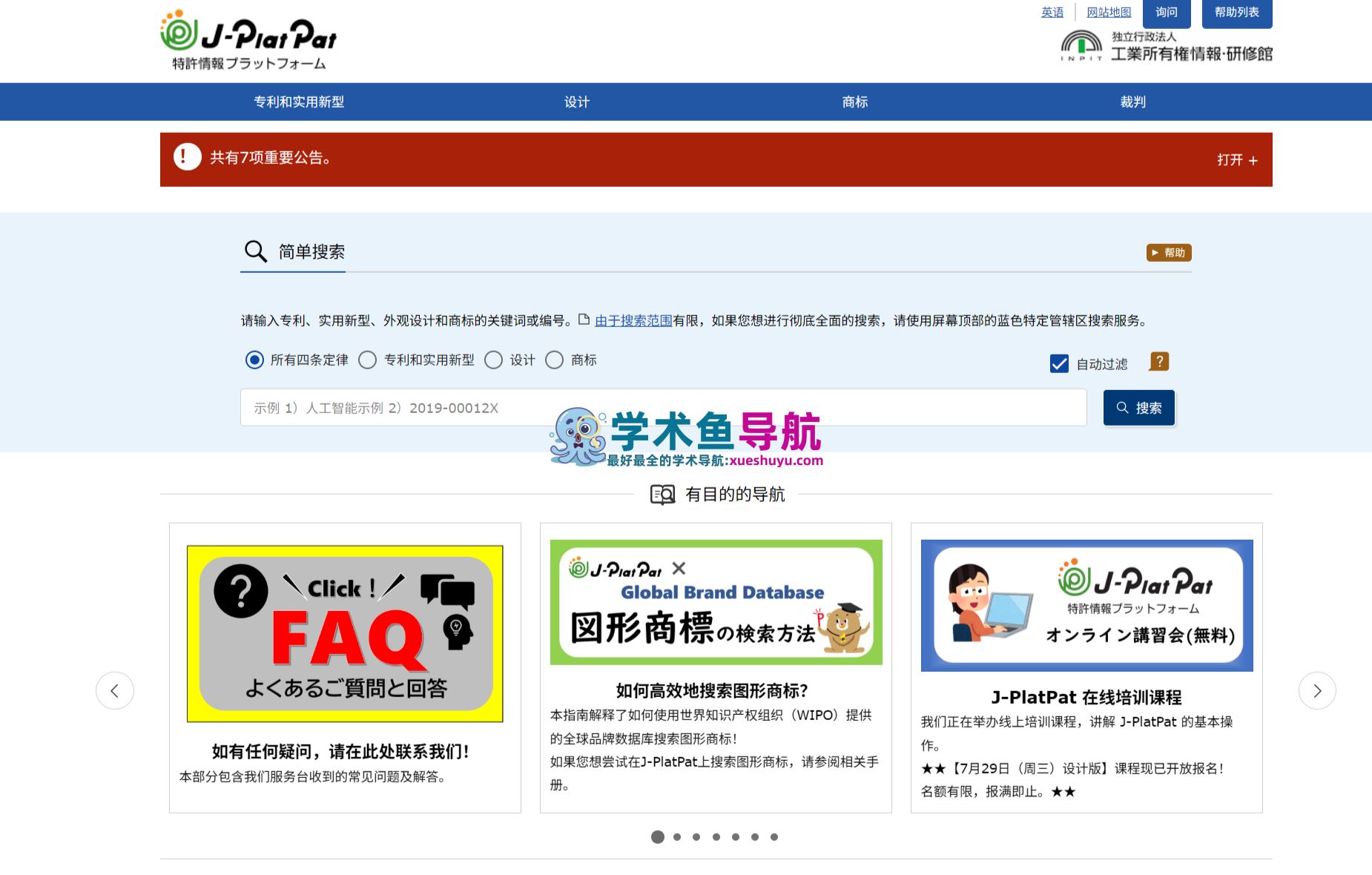Click the orange 帮助 button

coord(1169,252)
